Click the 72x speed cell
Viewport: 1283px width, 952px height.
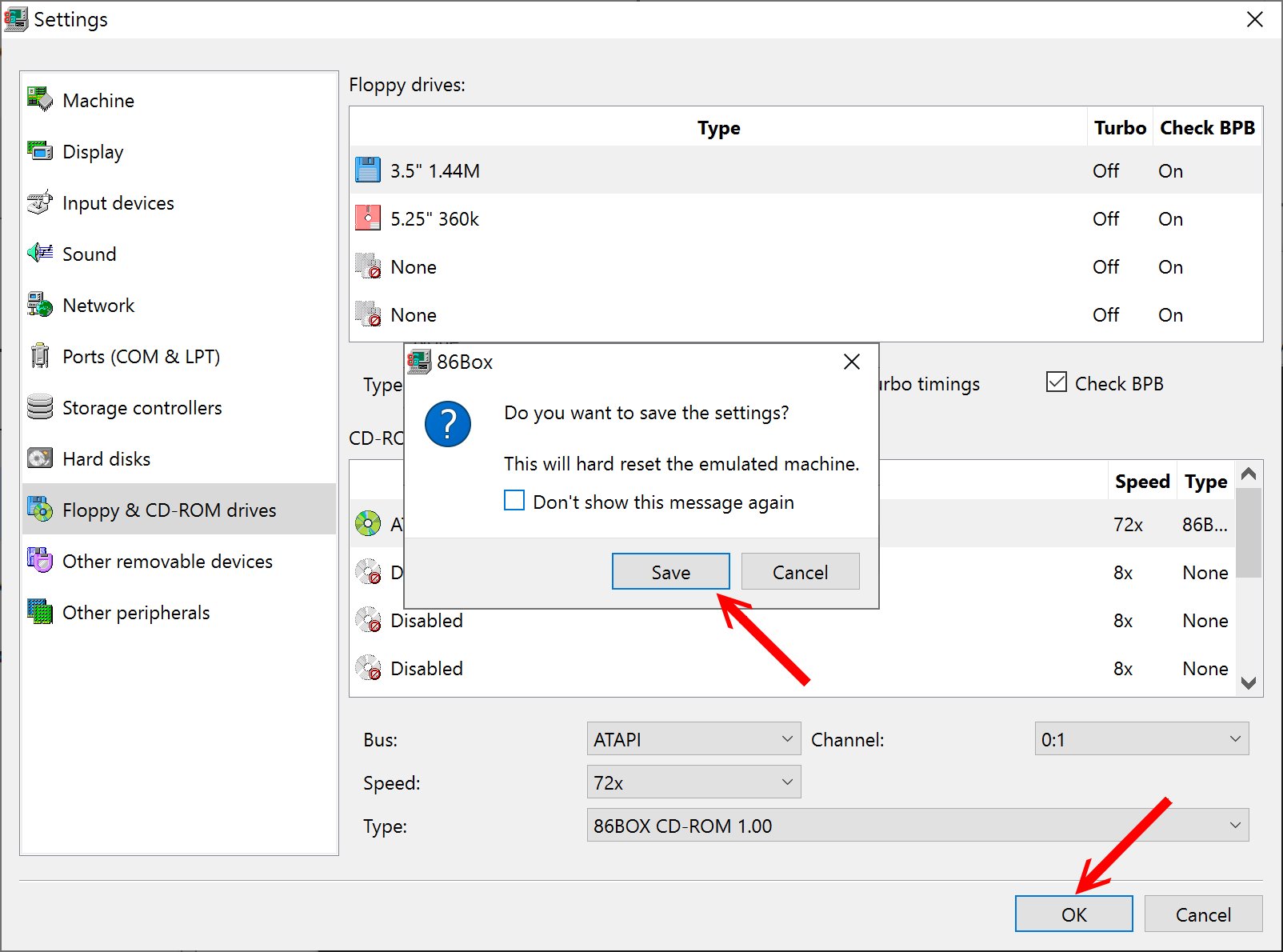tap(1128, 525)
